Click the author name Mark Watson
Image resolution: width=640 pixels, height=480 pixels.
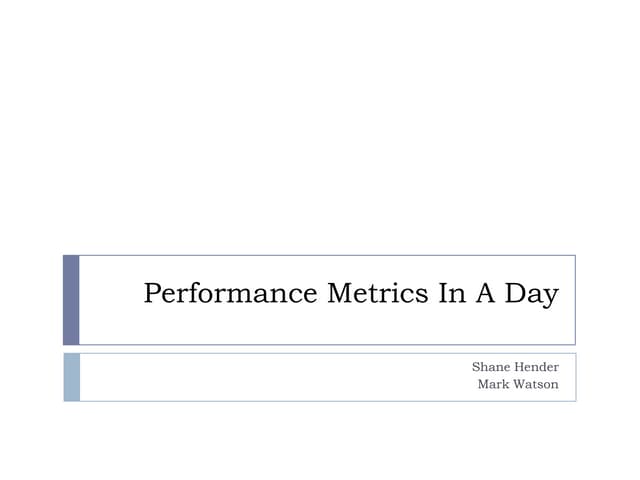tap(518, 385)
